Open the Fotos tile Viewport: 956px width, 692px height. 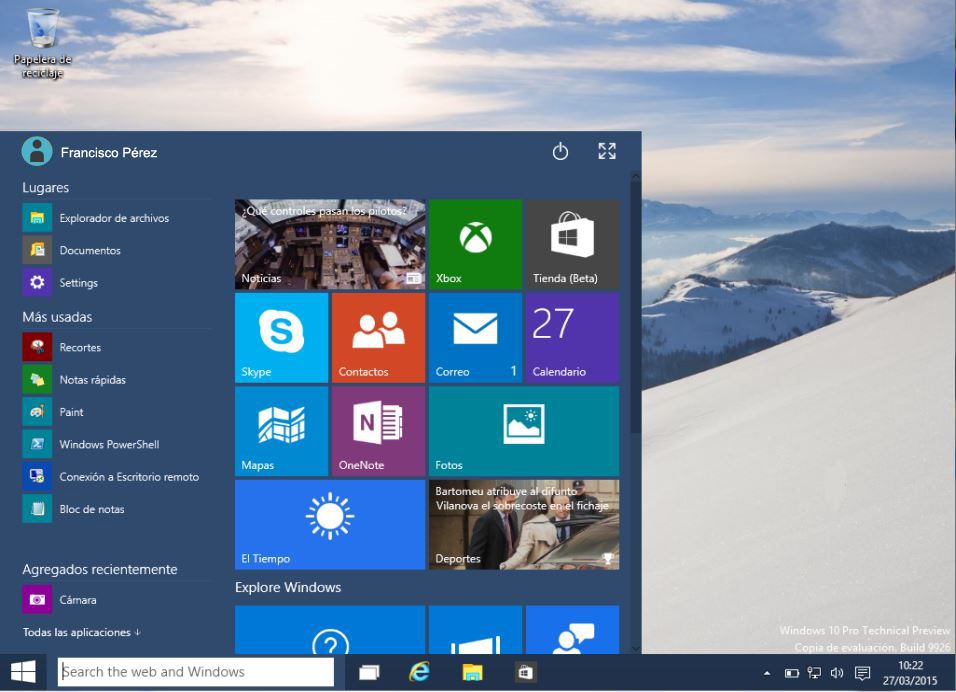(x=524, y=431)
